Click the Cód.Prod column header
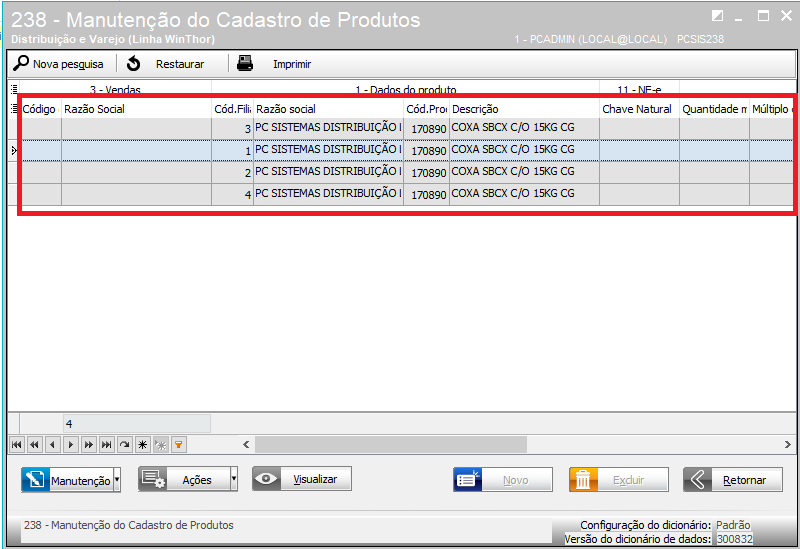 426,109
